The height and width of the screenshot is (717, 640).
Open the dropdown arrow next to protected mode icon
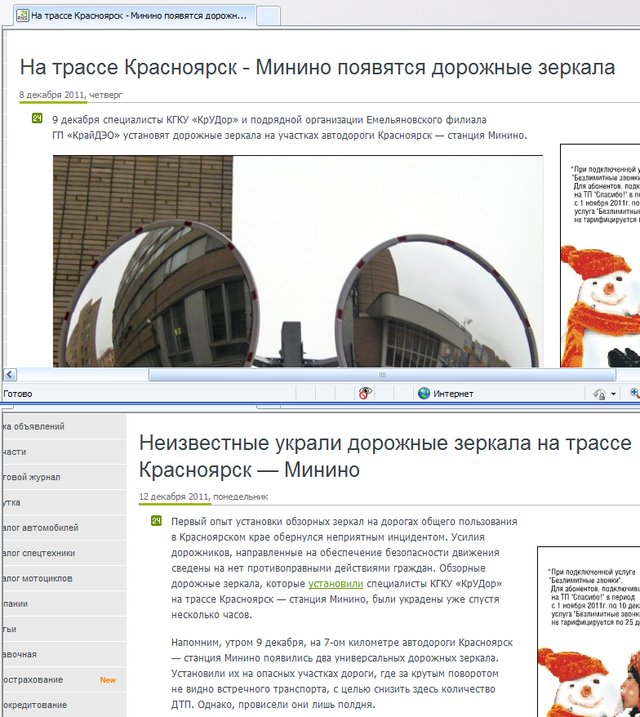[x=614, y=394]
